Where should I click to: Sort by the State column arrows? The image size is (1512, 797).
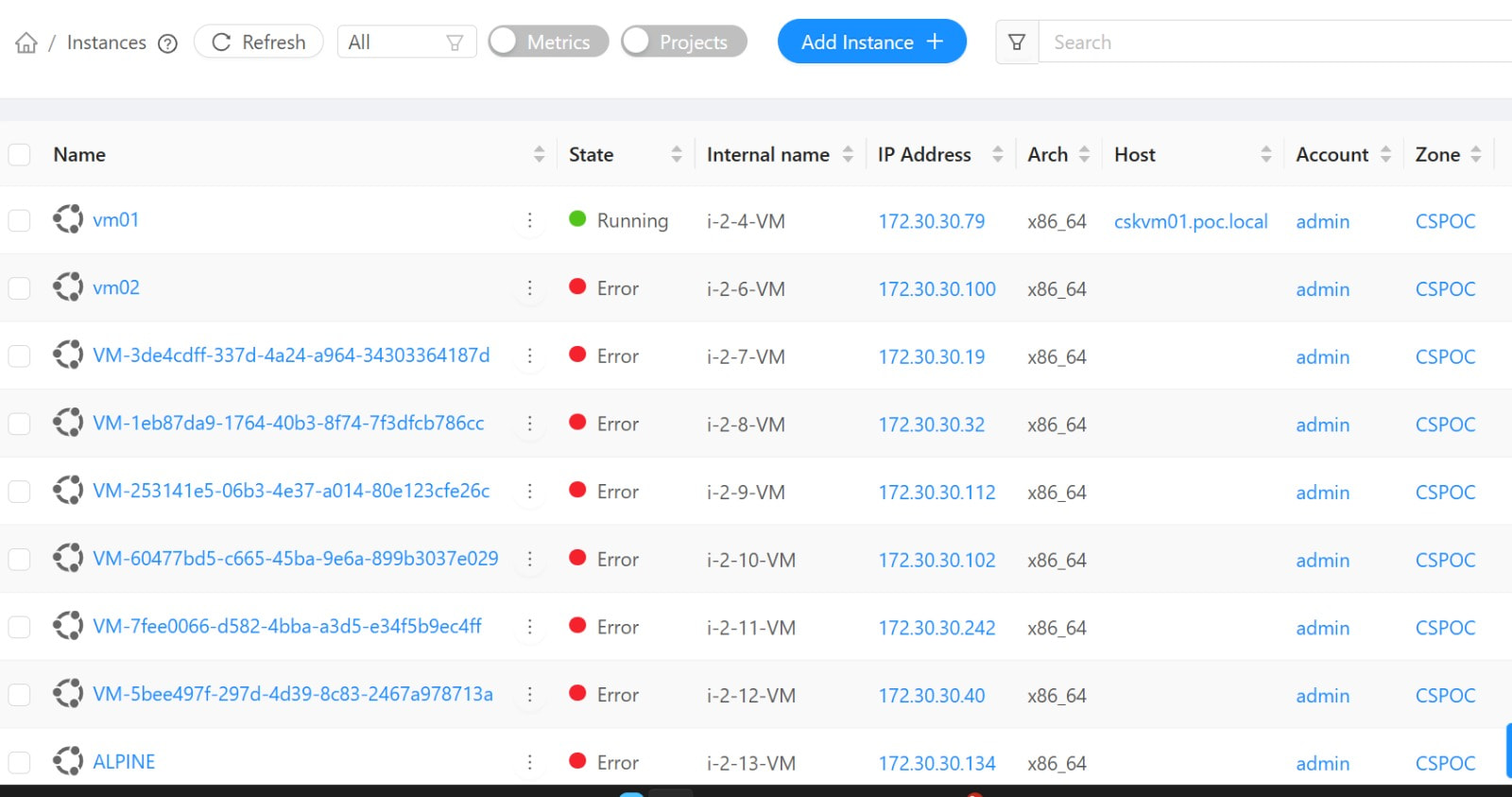click(677, 154)
